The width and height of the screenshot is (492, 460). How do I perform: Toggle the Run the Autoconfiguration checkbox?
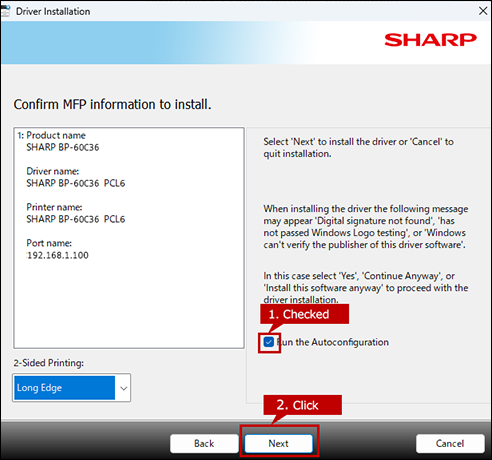tap(269, 342)
